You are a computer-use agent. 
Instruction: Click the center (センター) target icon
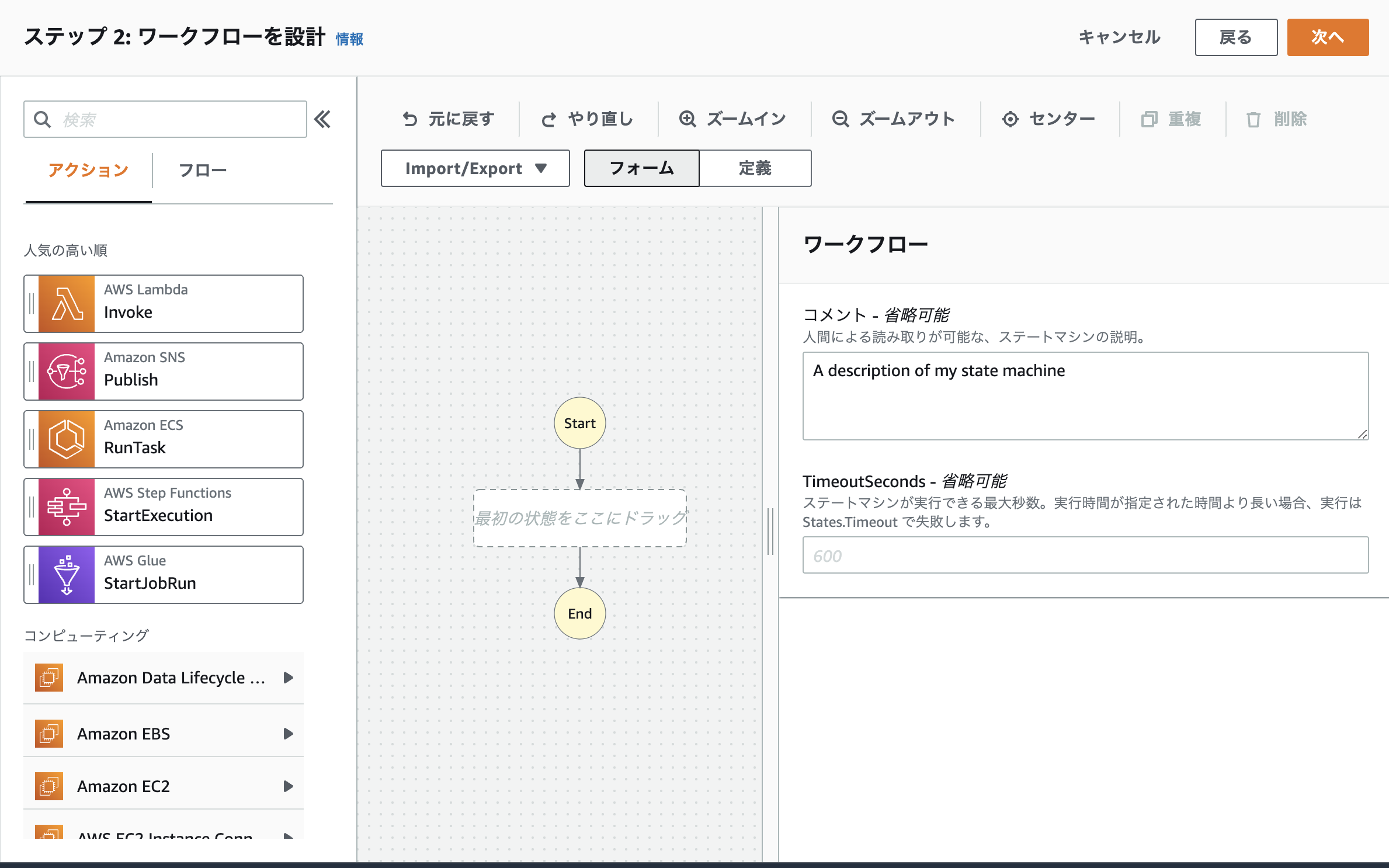[1011, 119]
